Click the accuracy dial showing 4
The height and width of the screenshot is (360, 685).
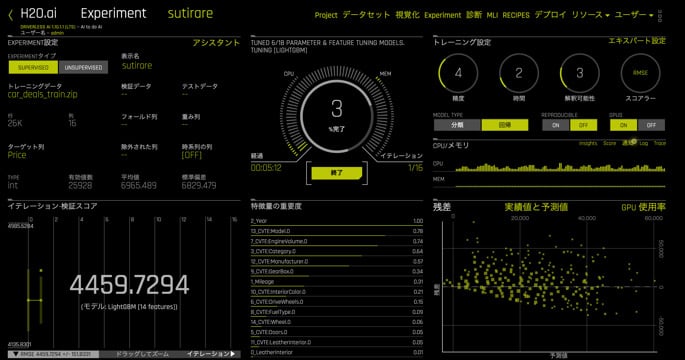[x=458, y=73]
